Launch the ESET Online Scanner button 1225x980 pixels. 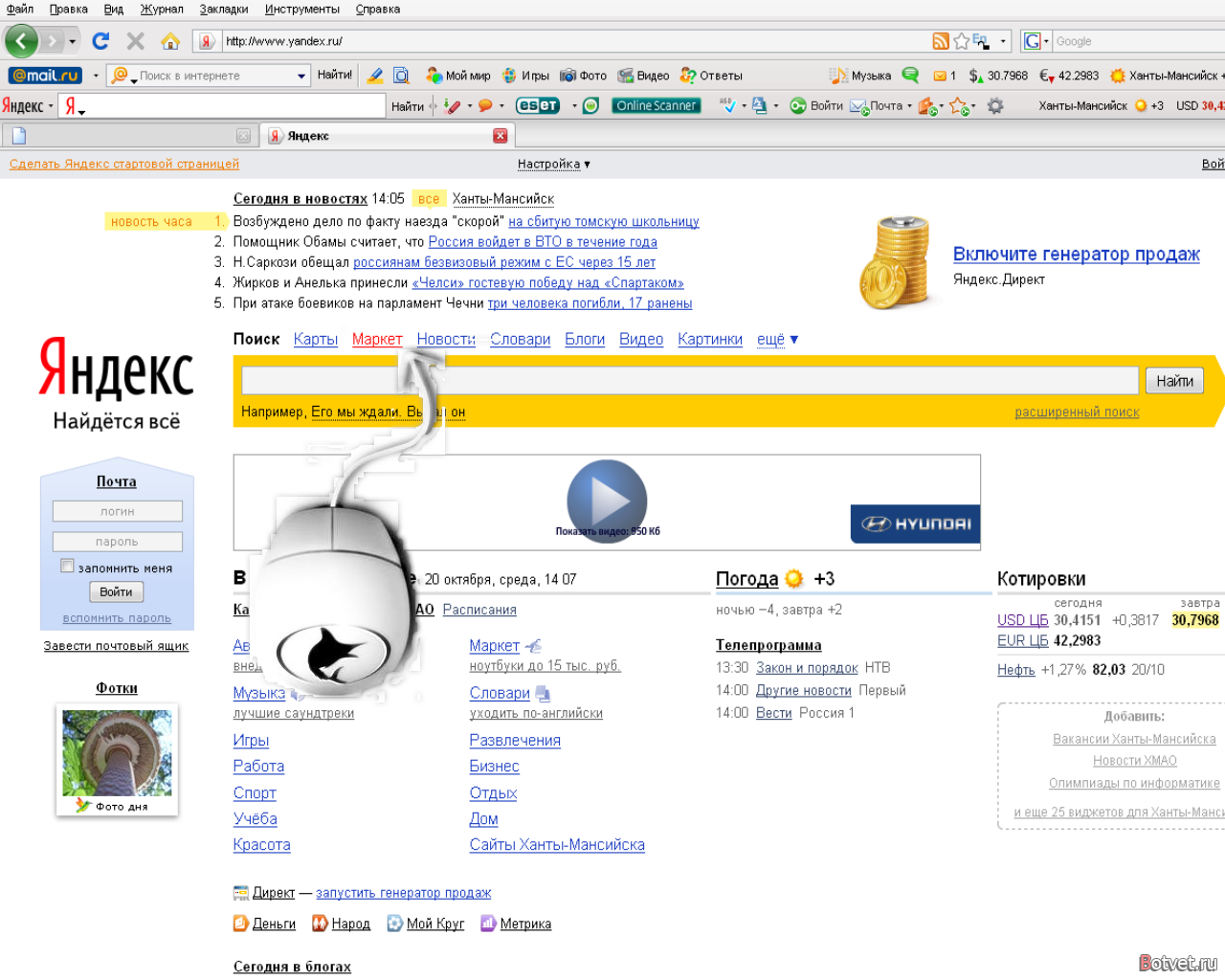(x=657, y=105)
